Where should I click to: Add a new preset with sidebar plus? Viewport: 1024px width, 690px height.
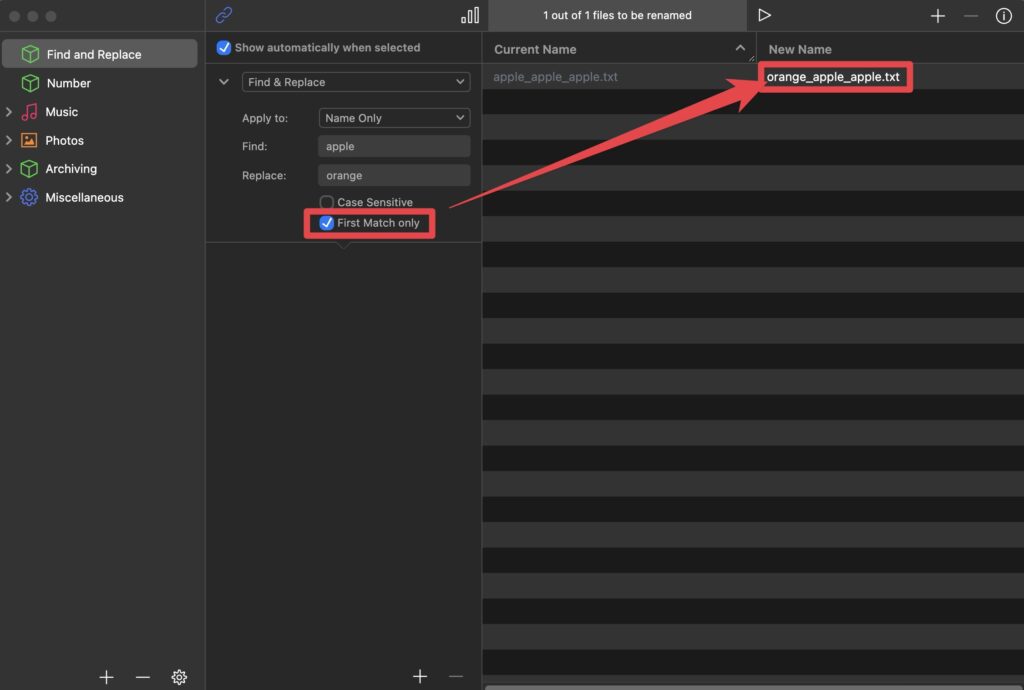(x=106, y=677)
